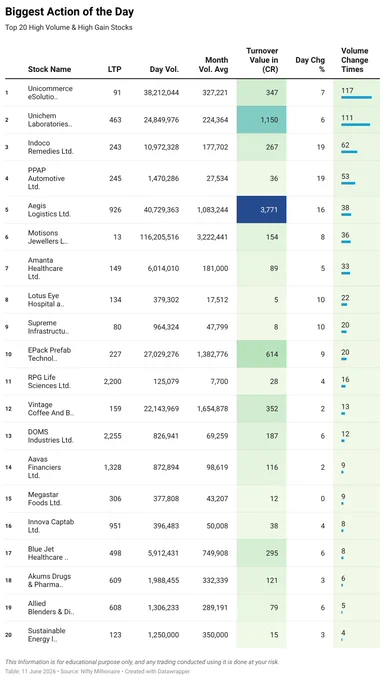Click the Motisons Jewellers stock name
The width and height of the screenshot is (385, 680).
[48, 237]
